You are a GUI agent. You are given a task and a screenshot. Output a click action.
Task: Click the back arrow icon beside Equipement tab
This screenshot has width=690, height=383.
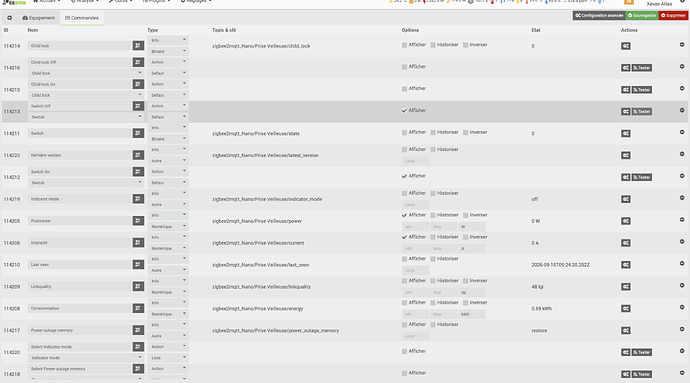[x=9, y=18]
